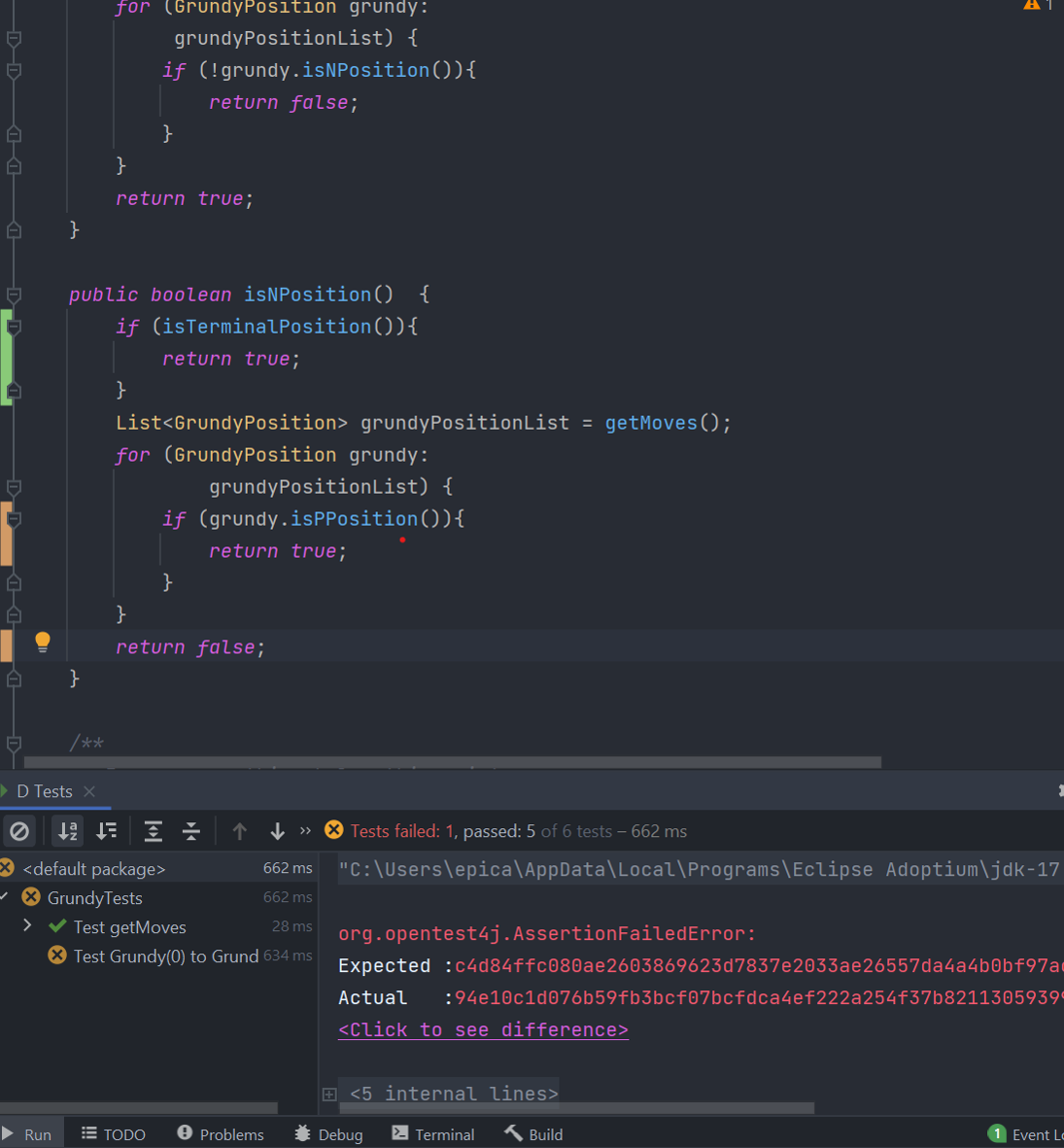This screenshot has height=1148, width=1064.
Task: Show more test toolbar actions chevron
Action: point(306,831)
